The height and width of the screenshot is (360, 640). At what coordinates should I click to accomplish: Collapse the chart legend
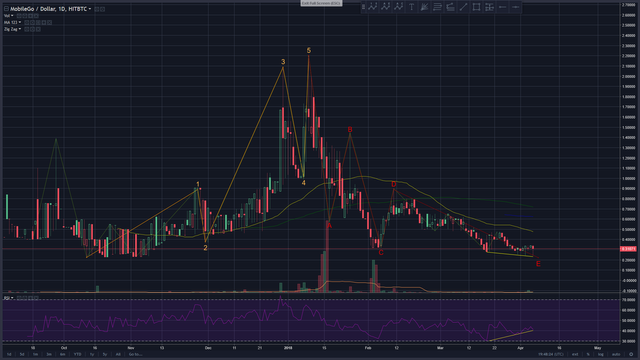pyautogui.click(x=6, y=9)
